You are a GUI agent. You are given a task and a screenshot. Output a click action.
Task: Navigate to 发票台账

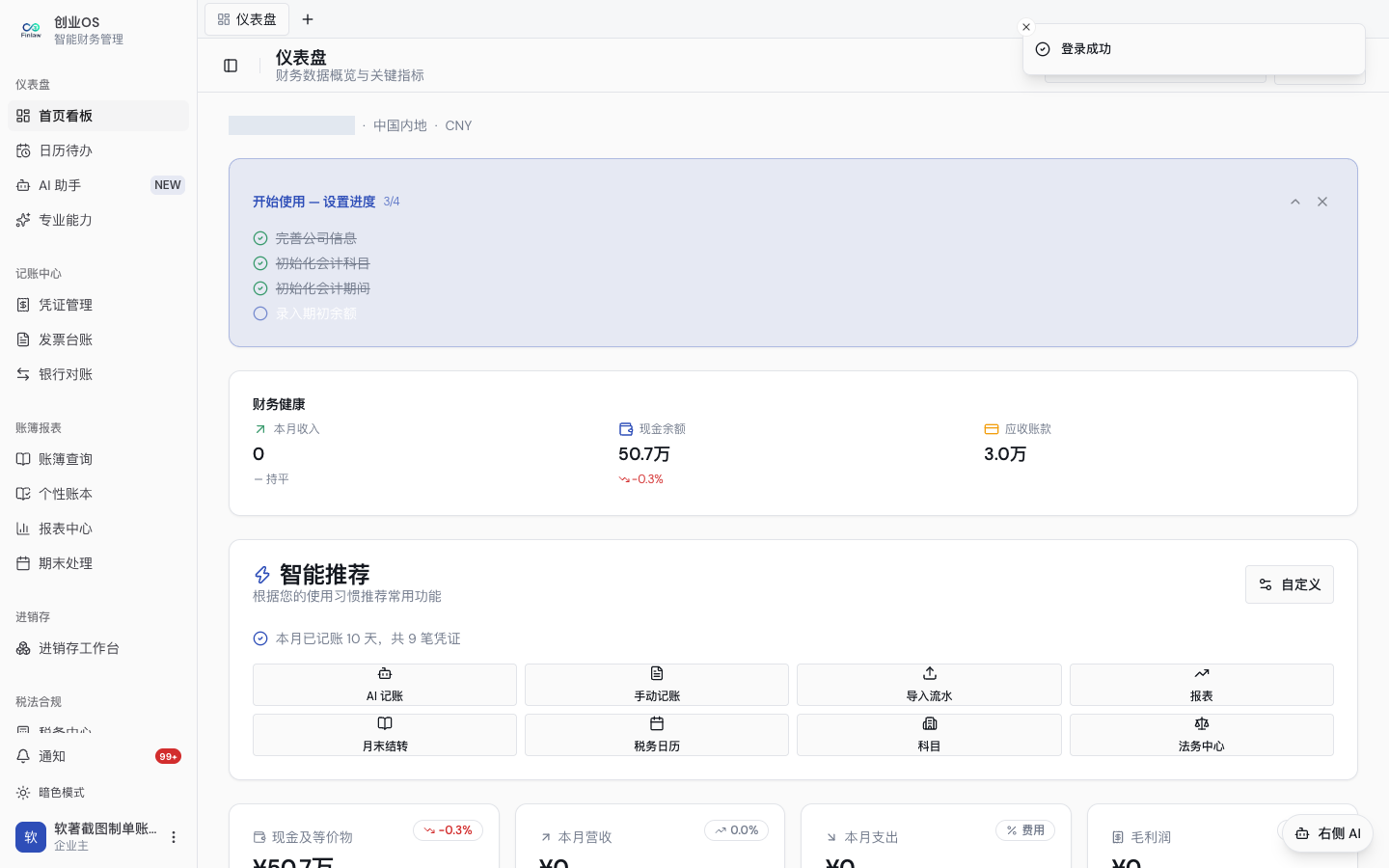pyautogui.click(x=98, y=339)
